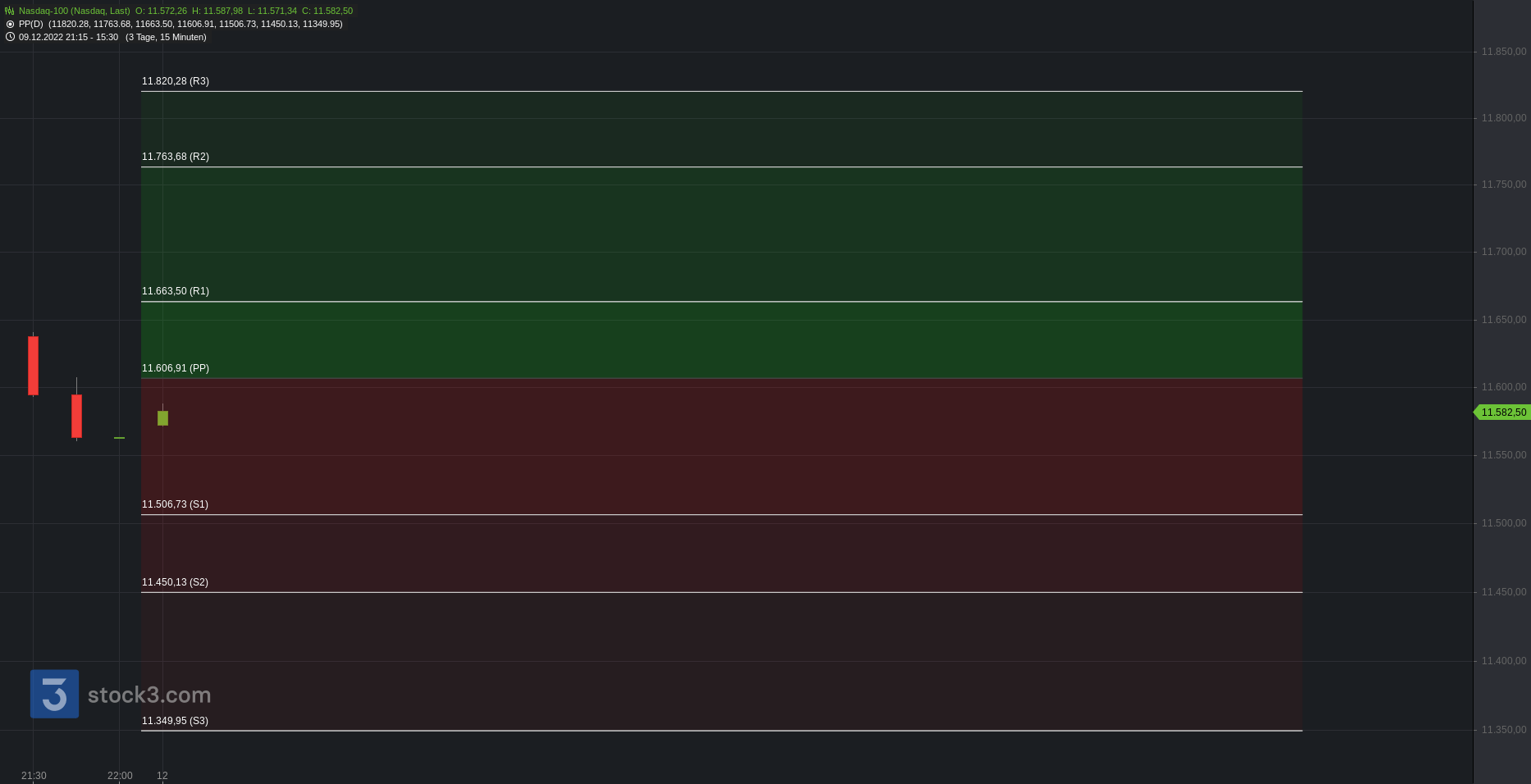Click the first red candle near 21:30
This screenshot has height=784, width=1531.
click(x=33, y=366)
